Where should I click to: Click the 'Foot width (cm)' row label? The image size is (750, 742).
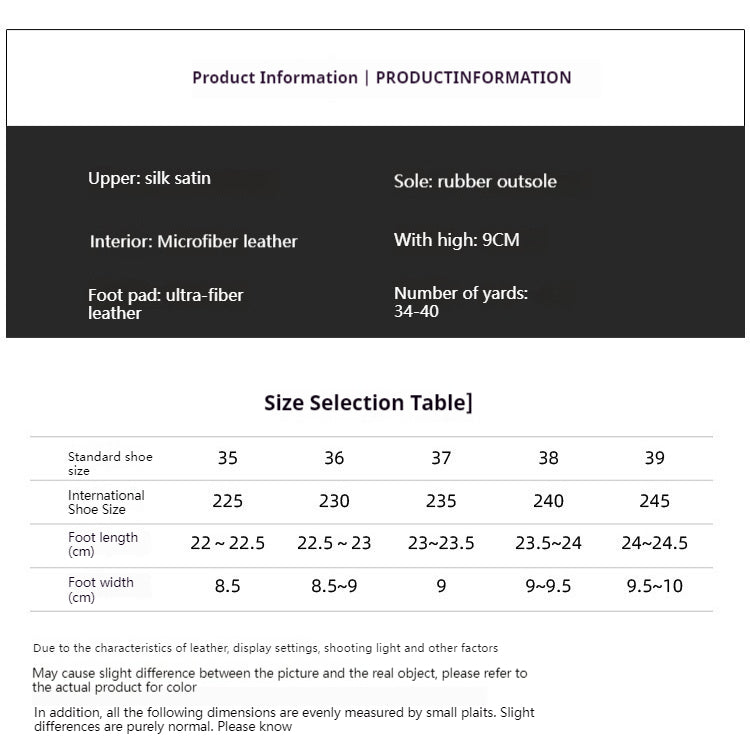tap(100, 589)
